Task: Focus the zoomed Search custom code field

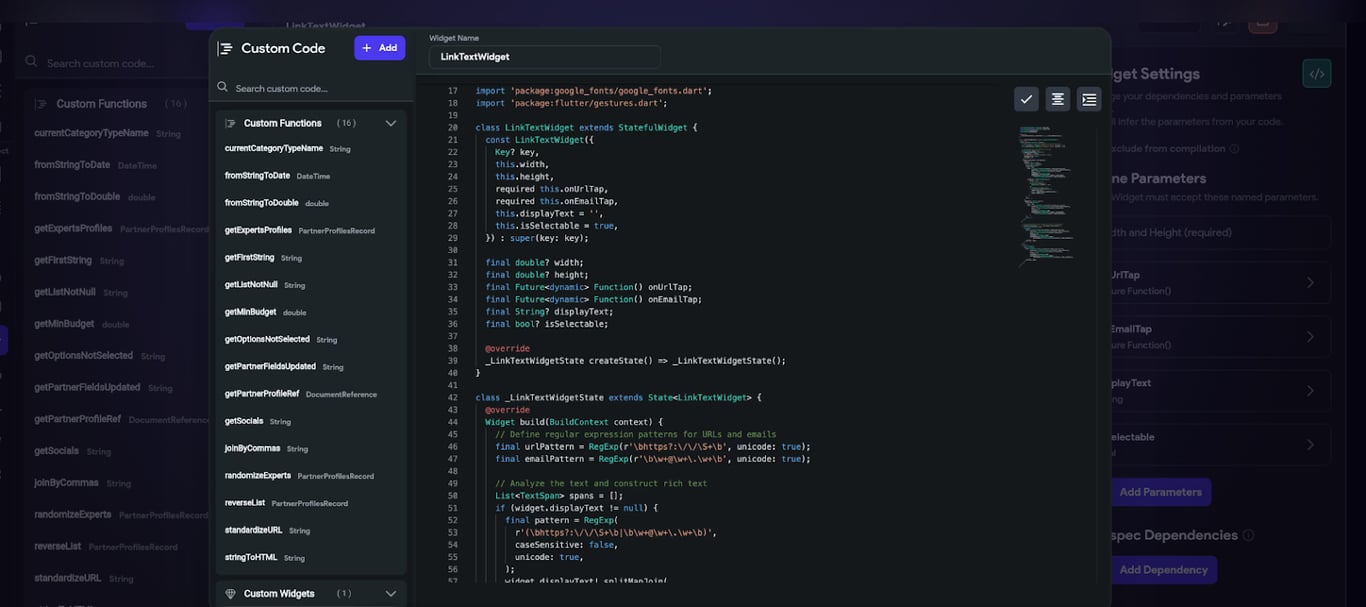Action: pyautogui.click(x=311, y=88)
